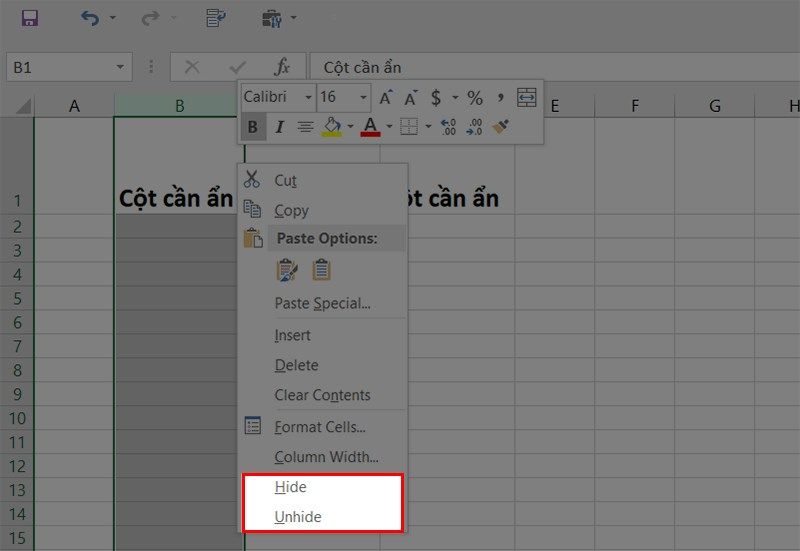The width and height of the screenshot is (800, 551).
Task: Click the first Paste option icon with brush
Action: 287,270
